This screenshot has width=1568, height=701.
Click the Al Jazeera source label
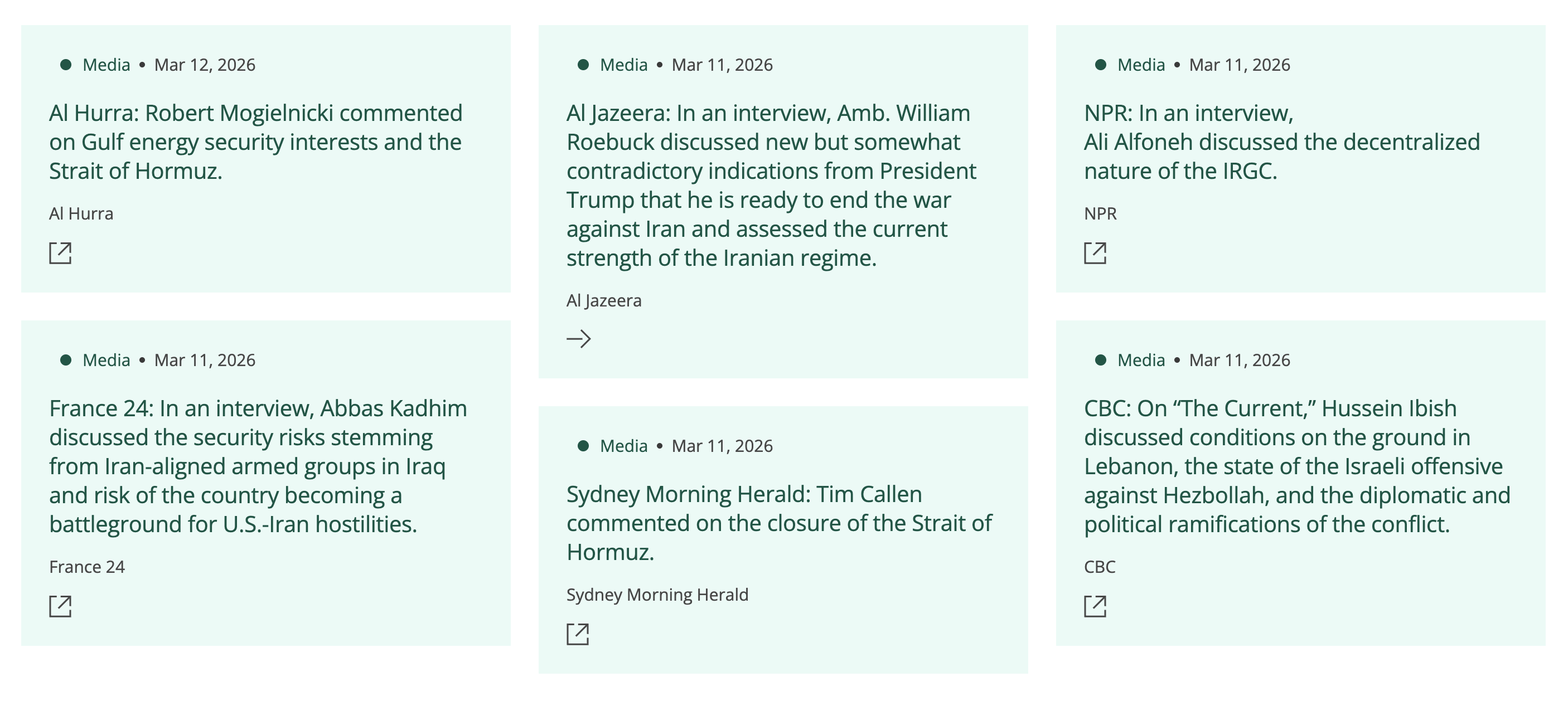(x=604, y=300)
